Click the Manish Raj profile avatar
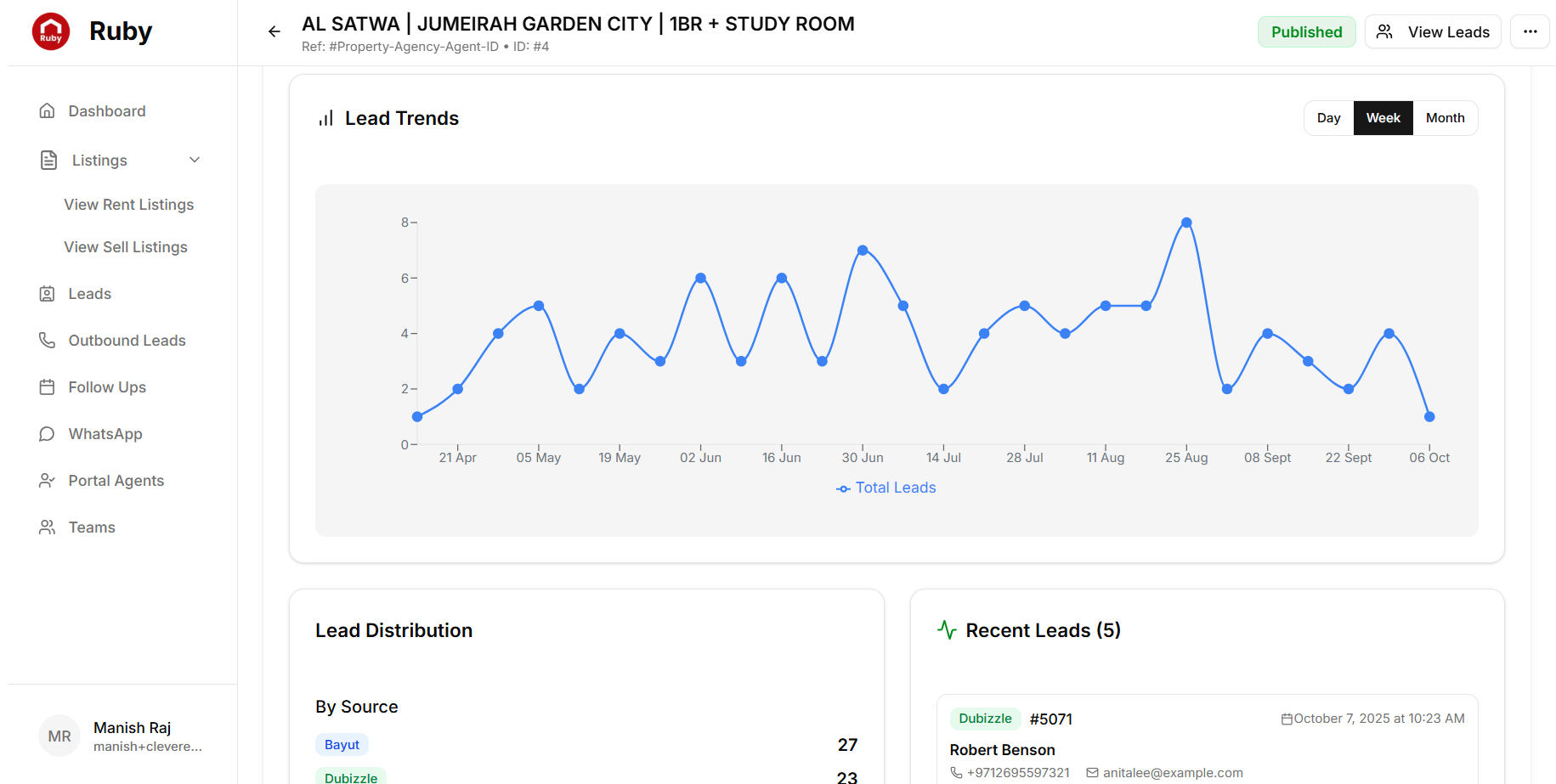Viewport: 1556px width, 784px height. click(59, 736)
